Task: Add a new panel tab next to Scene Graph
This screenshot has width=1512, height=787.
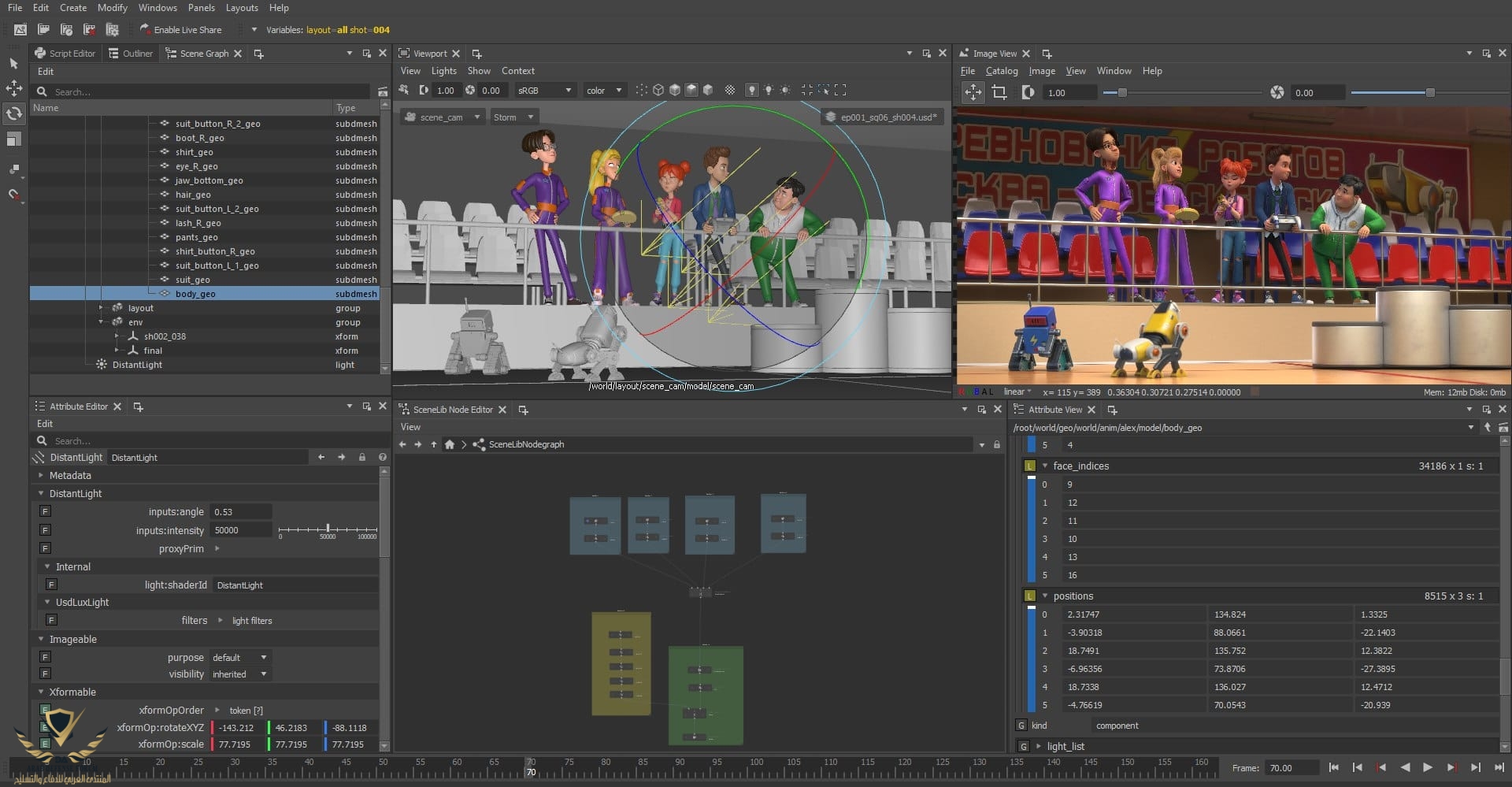Action: pos(258,54)
